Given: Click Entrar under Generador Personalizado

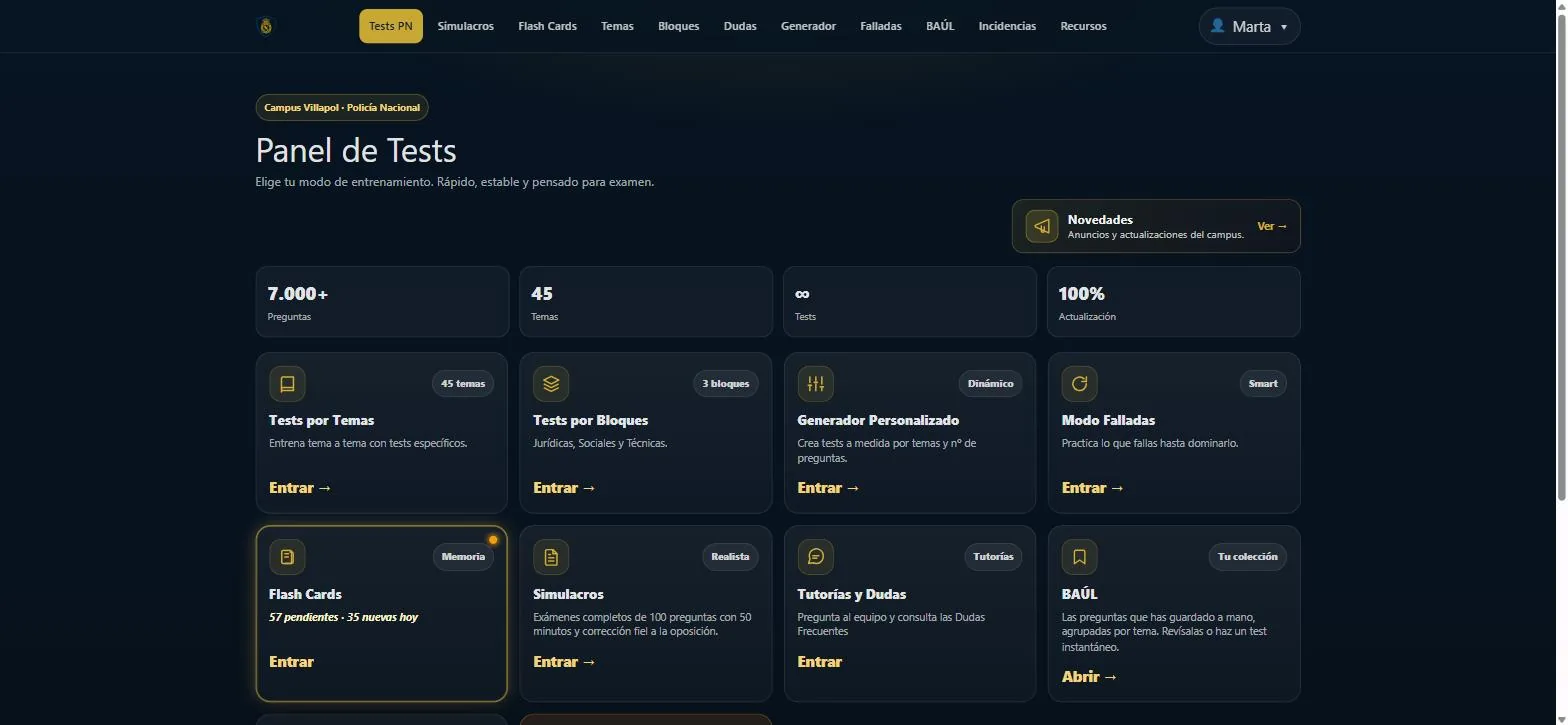Looking at the screenshot, I should pyautogui.click(x=828, y=488).
